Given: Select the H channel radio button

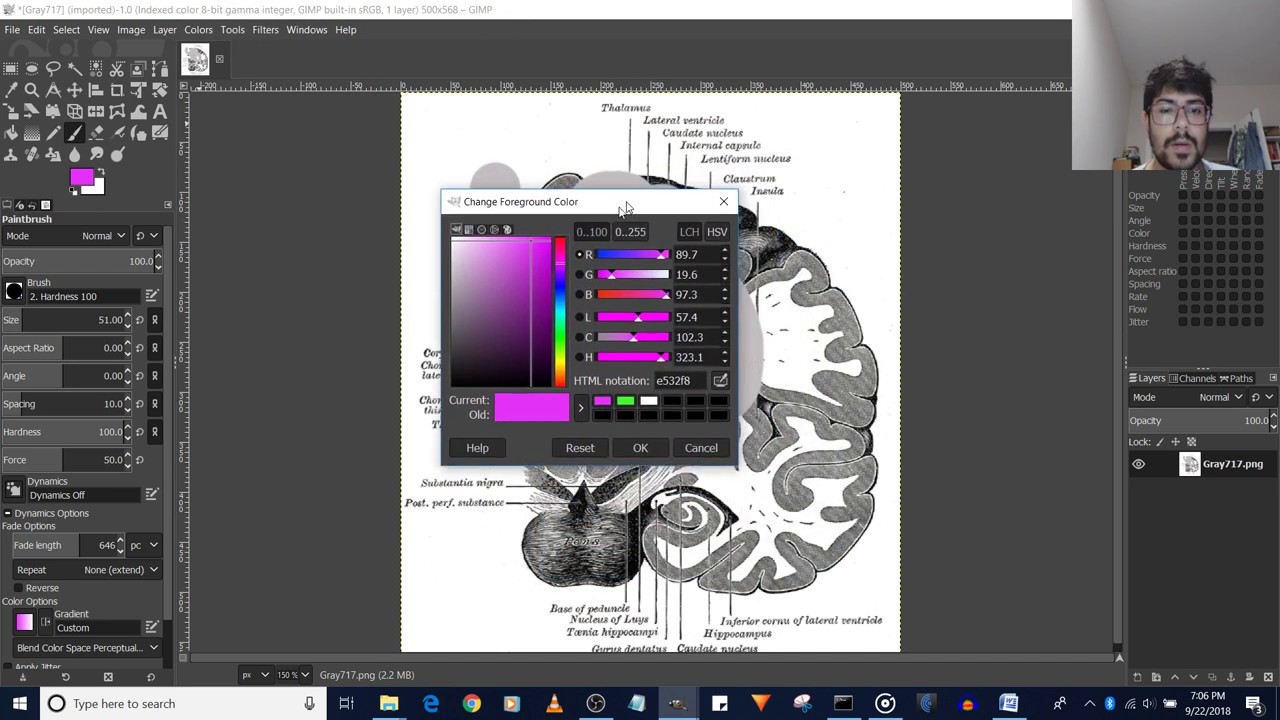Looking at the screenshot, I should [x=578, y=357].
